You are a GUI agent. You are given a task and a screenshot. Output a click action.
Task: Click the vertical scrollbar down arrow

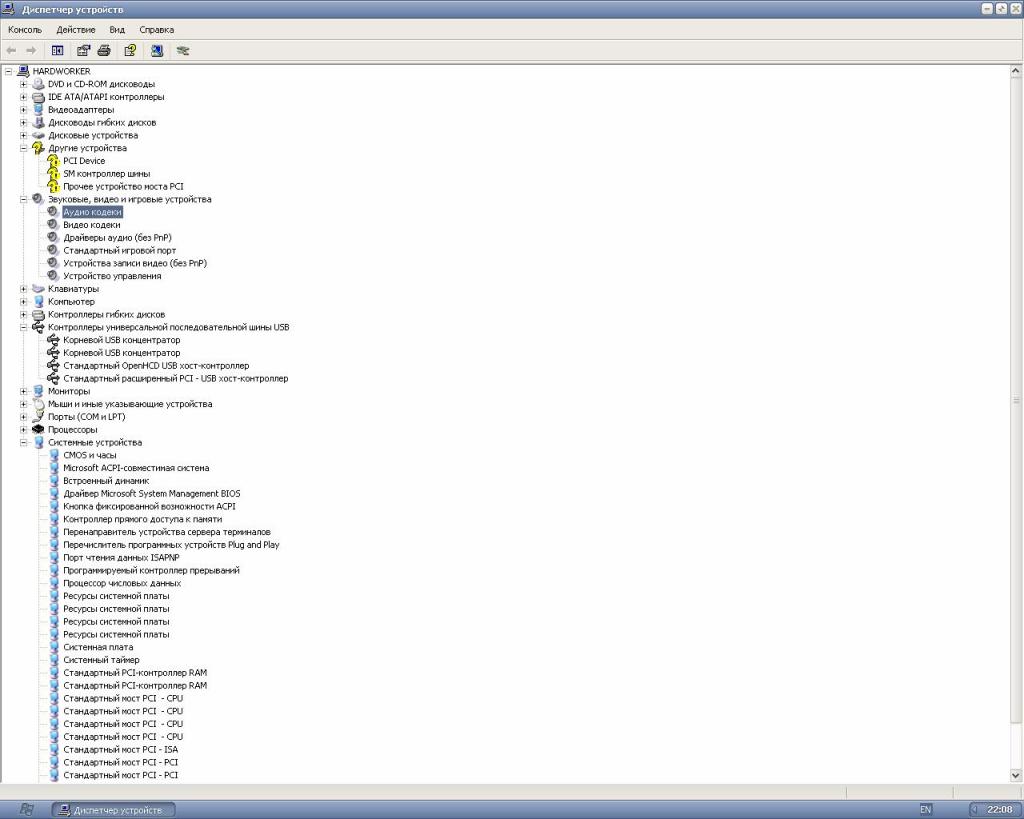click(x=1016, y=775)
